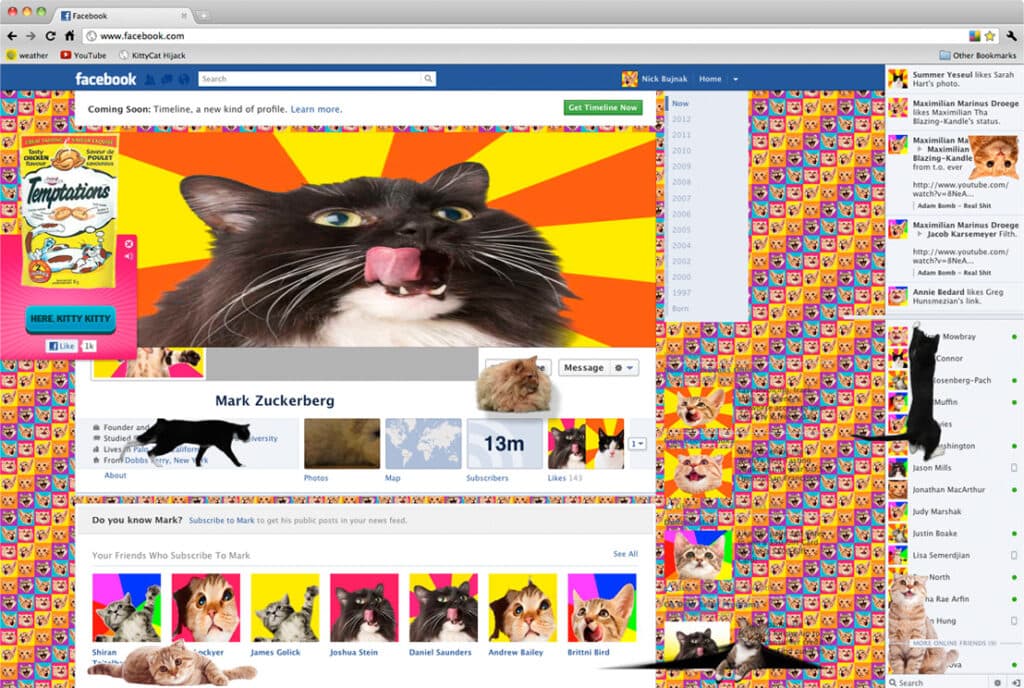
Task: Expand the account dropdown arrow beside Home
Action: pos(735,79)
